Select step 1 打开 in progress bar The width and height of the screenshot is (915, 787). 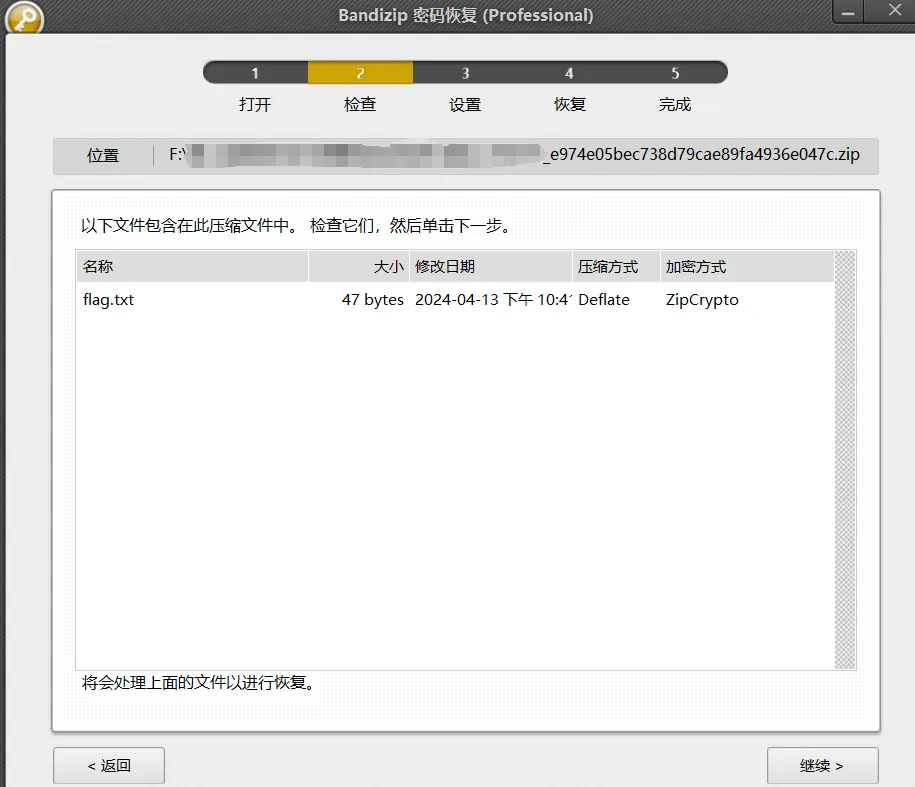(255, 73)
